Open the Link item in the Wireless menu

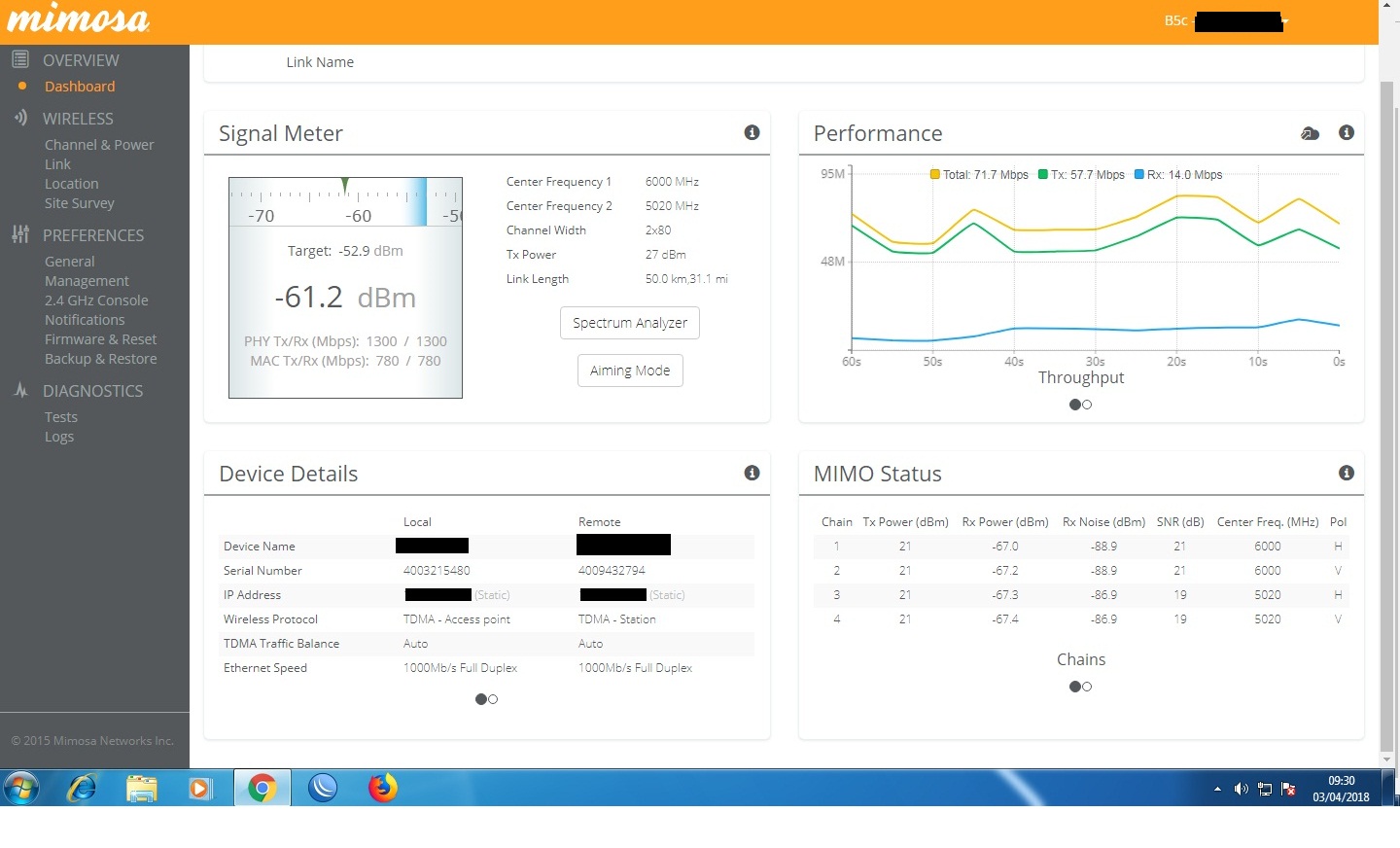(57, 164)
